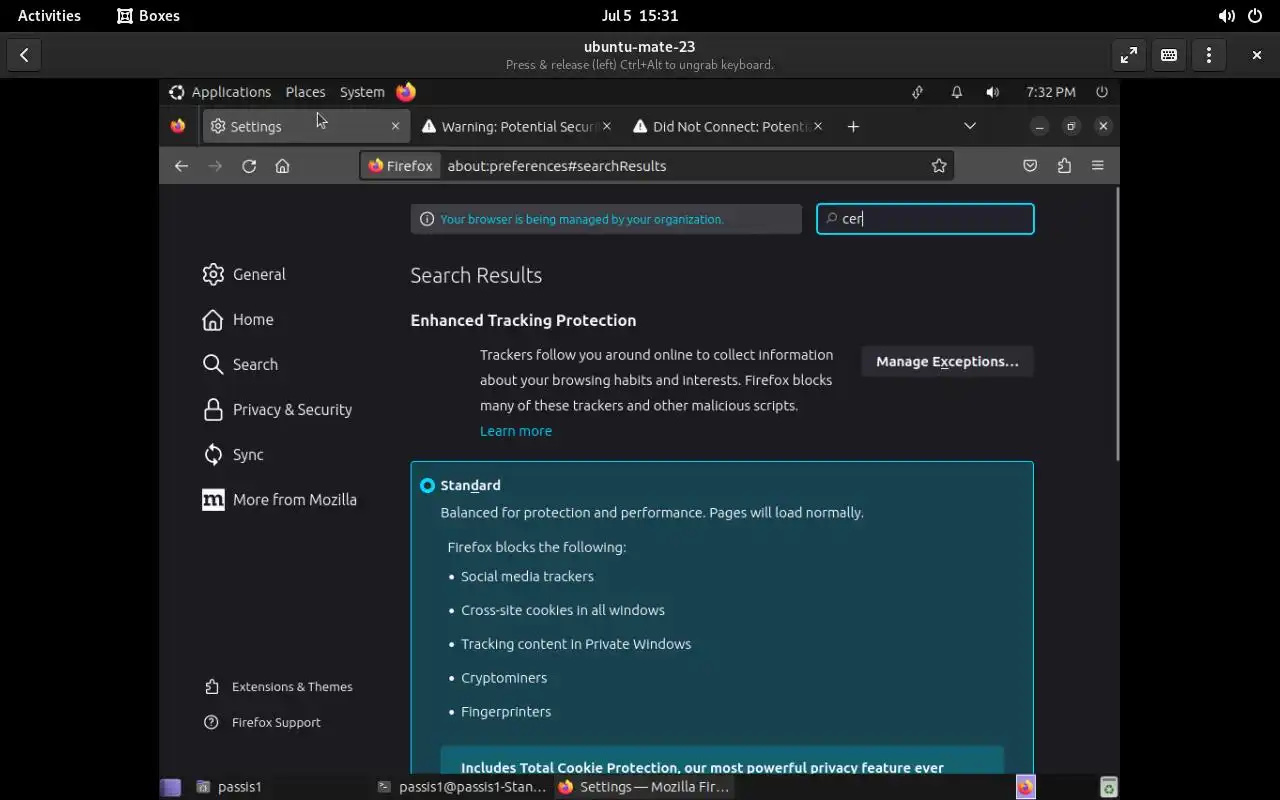Screen dimensions: 1280x800
Task: Open Privacy & Security settings
Action: tap(277, 409)
